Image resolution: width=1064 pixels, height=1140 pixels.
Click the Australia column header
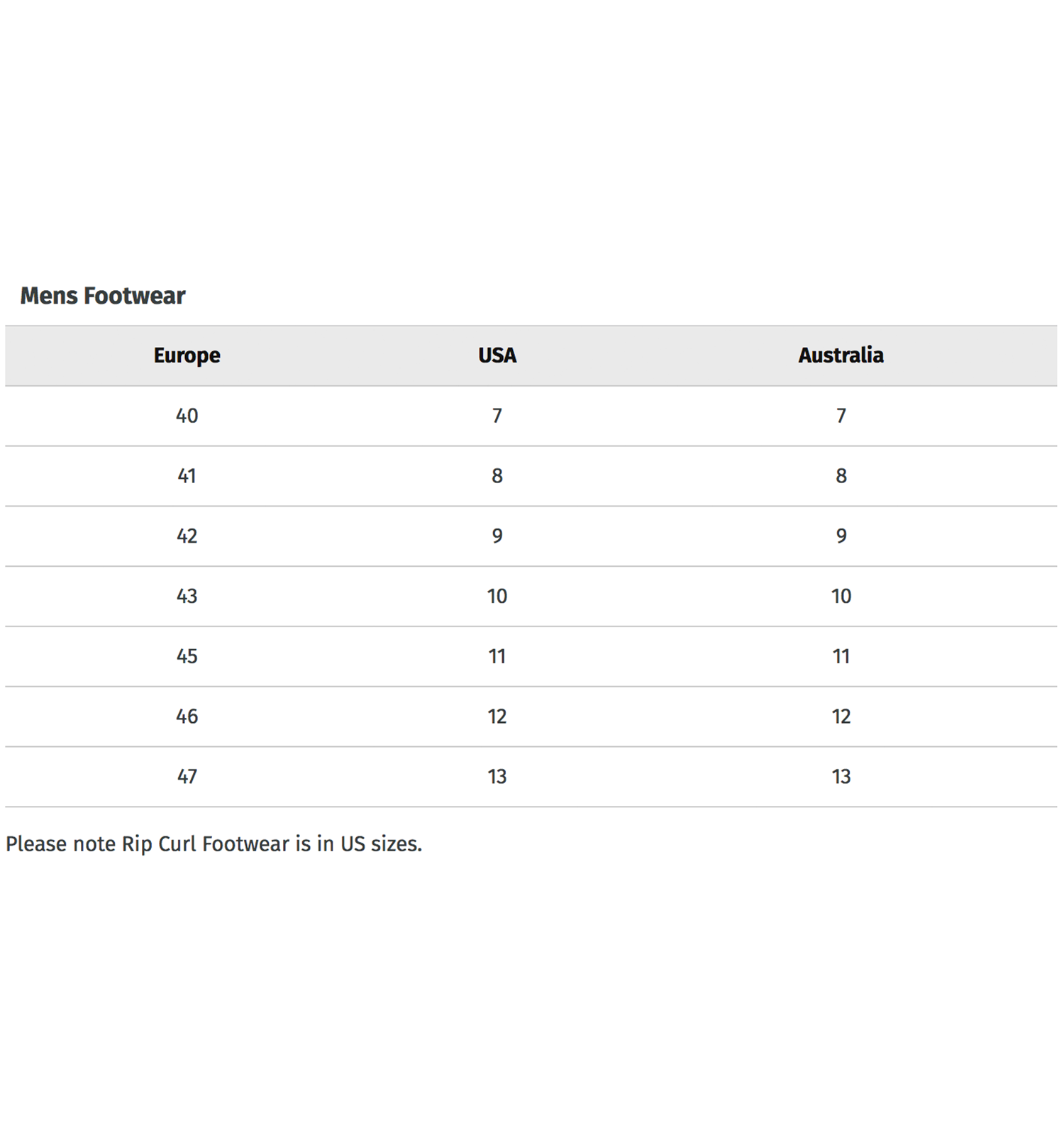(x=841, y=355)
